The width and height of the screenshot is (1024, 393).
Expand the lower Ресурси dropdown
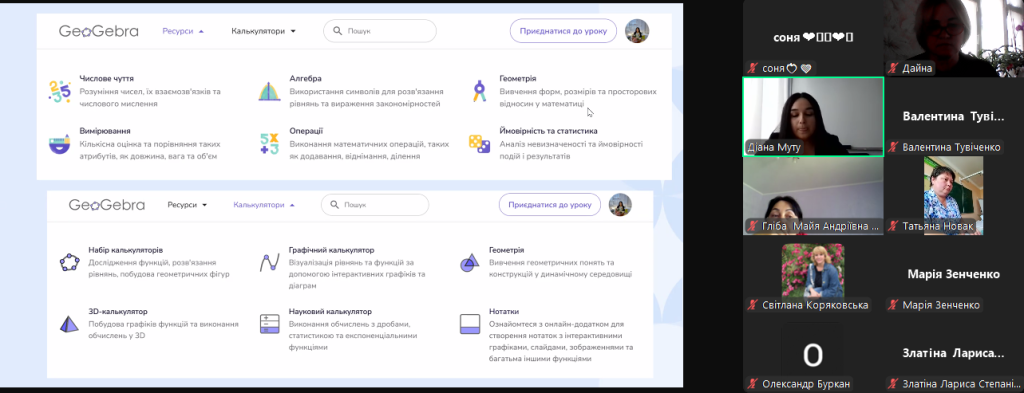point(187,205)
